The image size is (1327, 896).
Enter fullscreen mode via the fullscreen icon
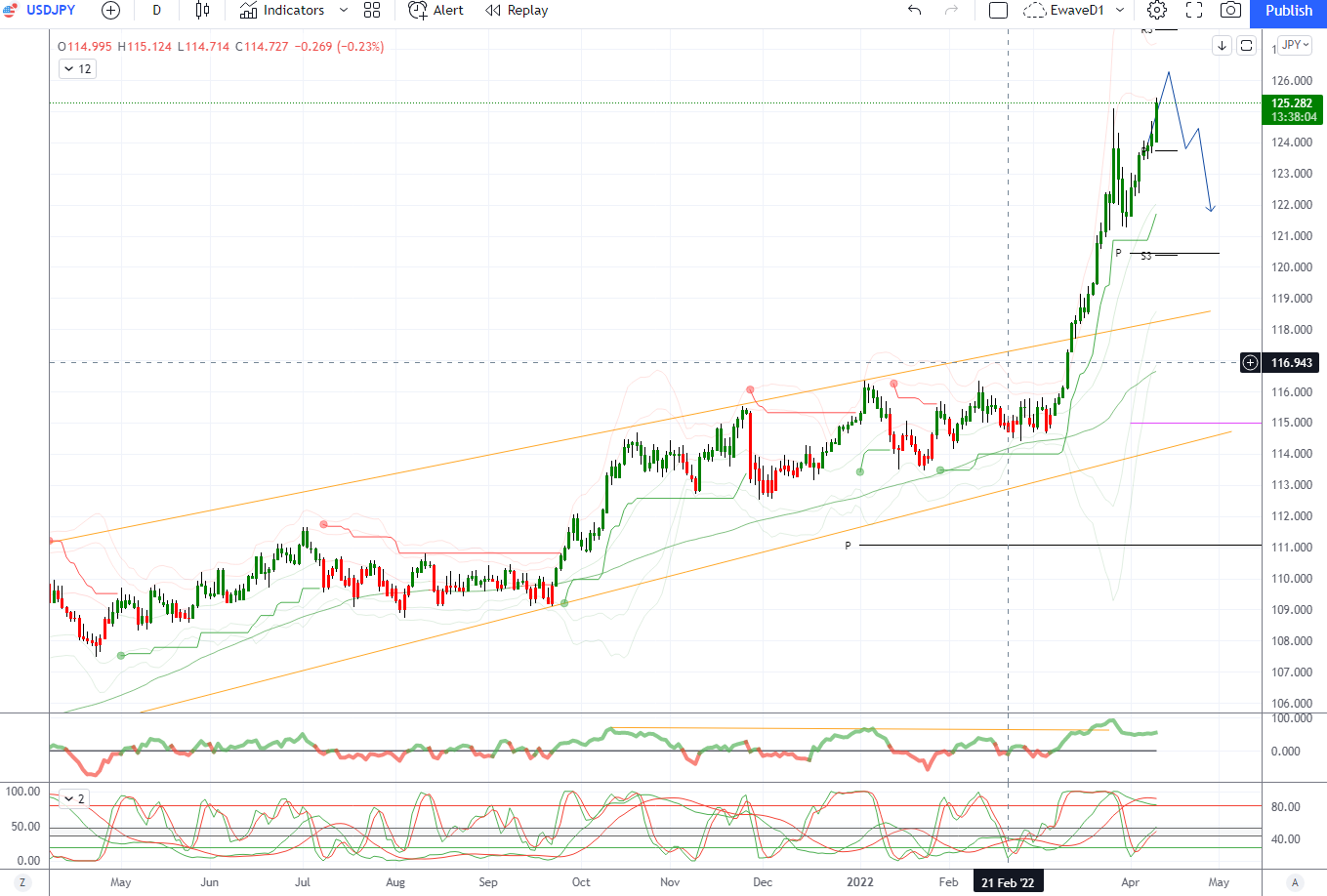point(1194,11)
